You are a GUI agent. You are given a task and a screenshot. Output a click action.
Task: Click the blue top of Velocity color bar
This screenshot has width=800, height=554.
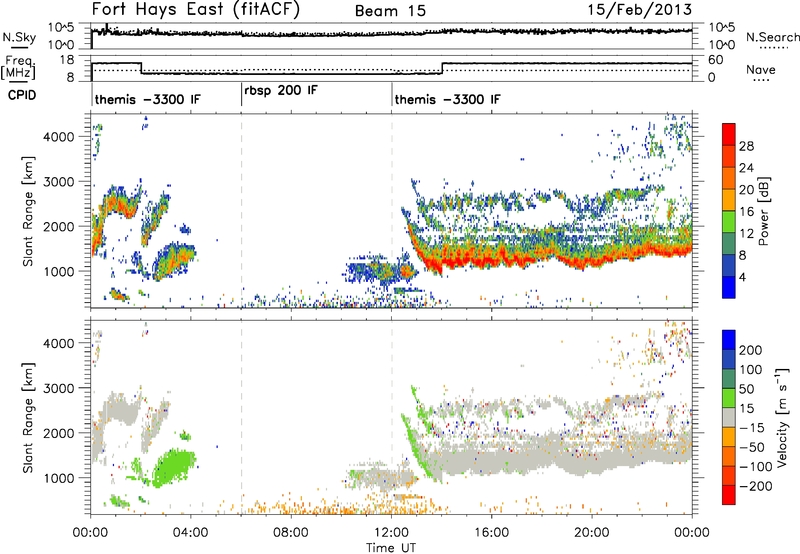[729, 340]
